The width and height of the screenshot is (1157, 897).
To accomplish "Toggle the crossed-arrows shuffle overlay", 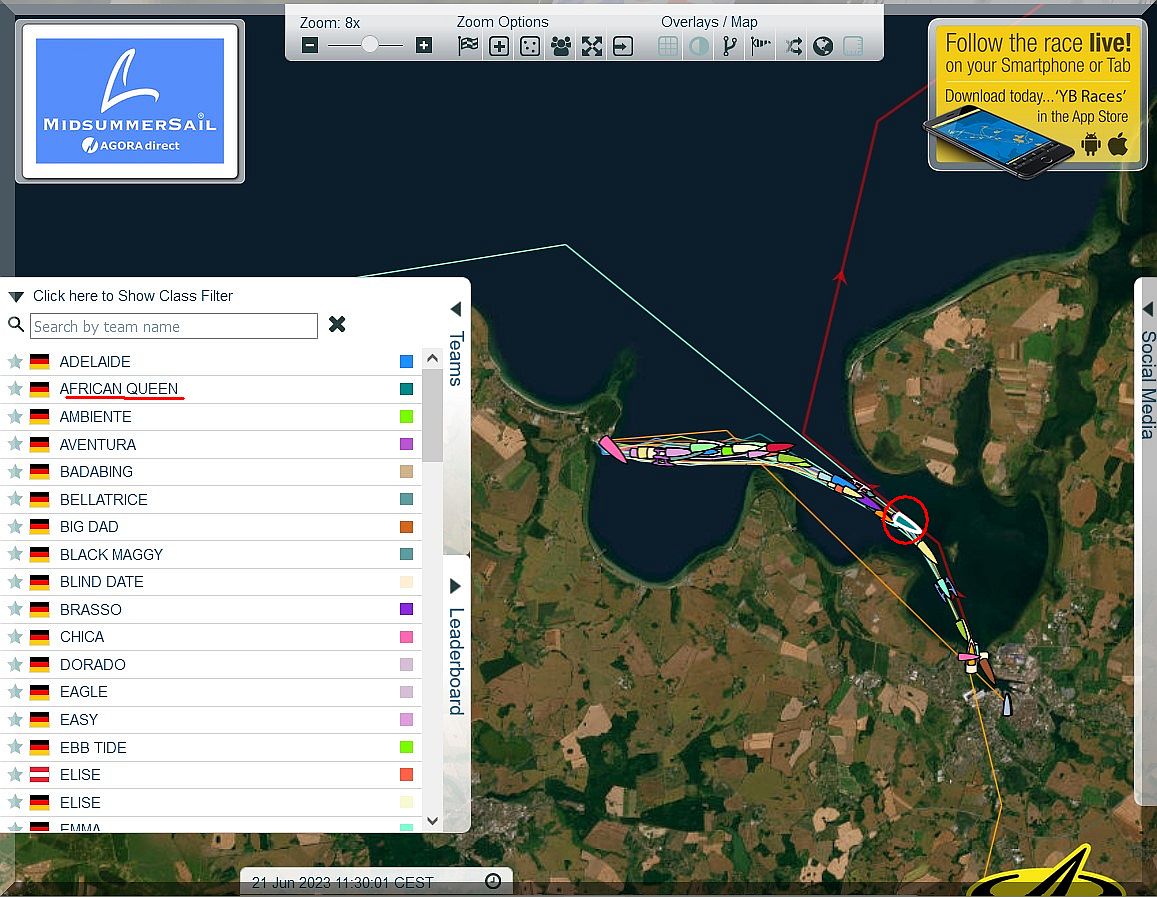I will pyautogui.click(x=793, y=46).
